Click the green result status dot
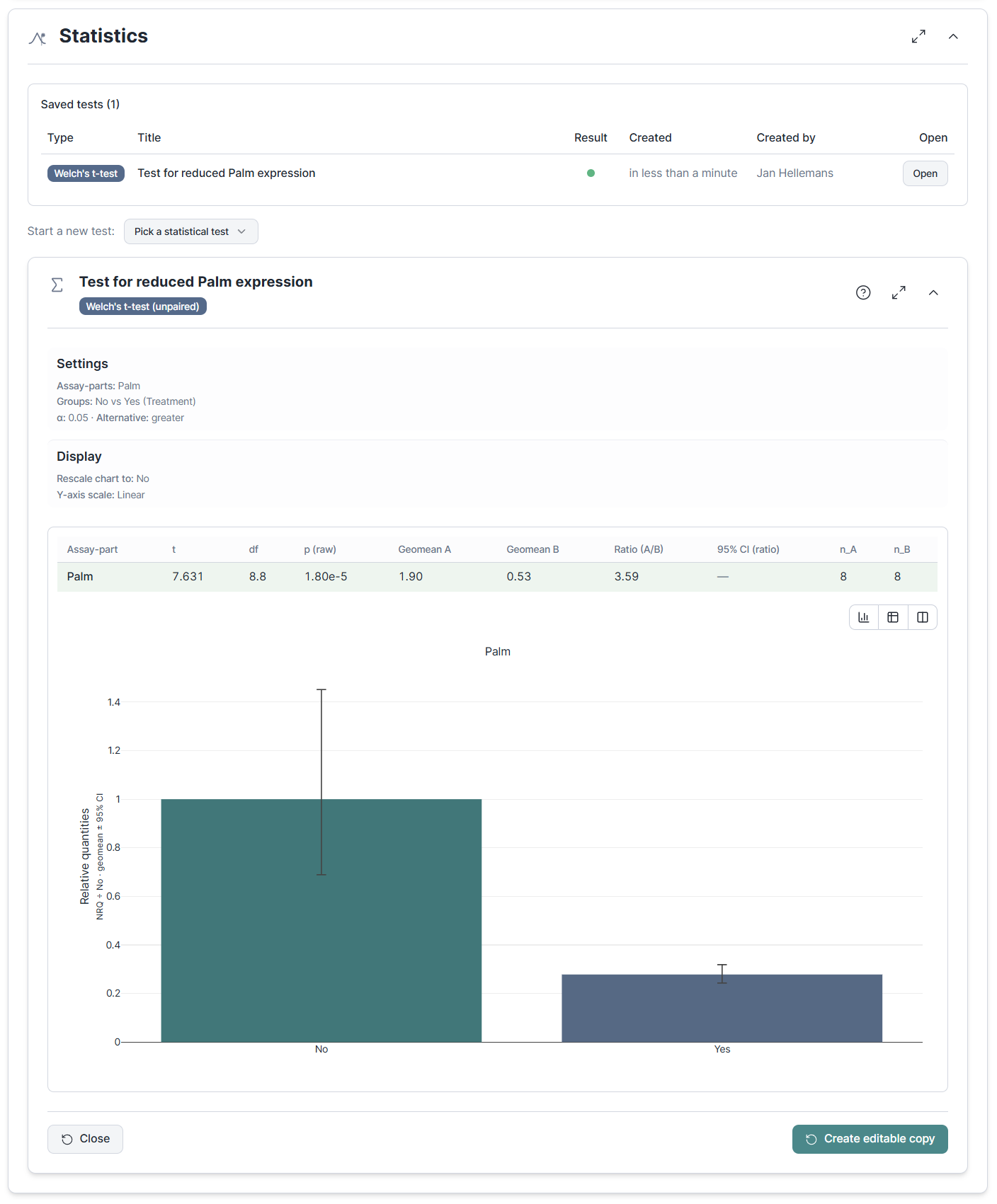The image size is (997, 1204). (x=591, y=173)
